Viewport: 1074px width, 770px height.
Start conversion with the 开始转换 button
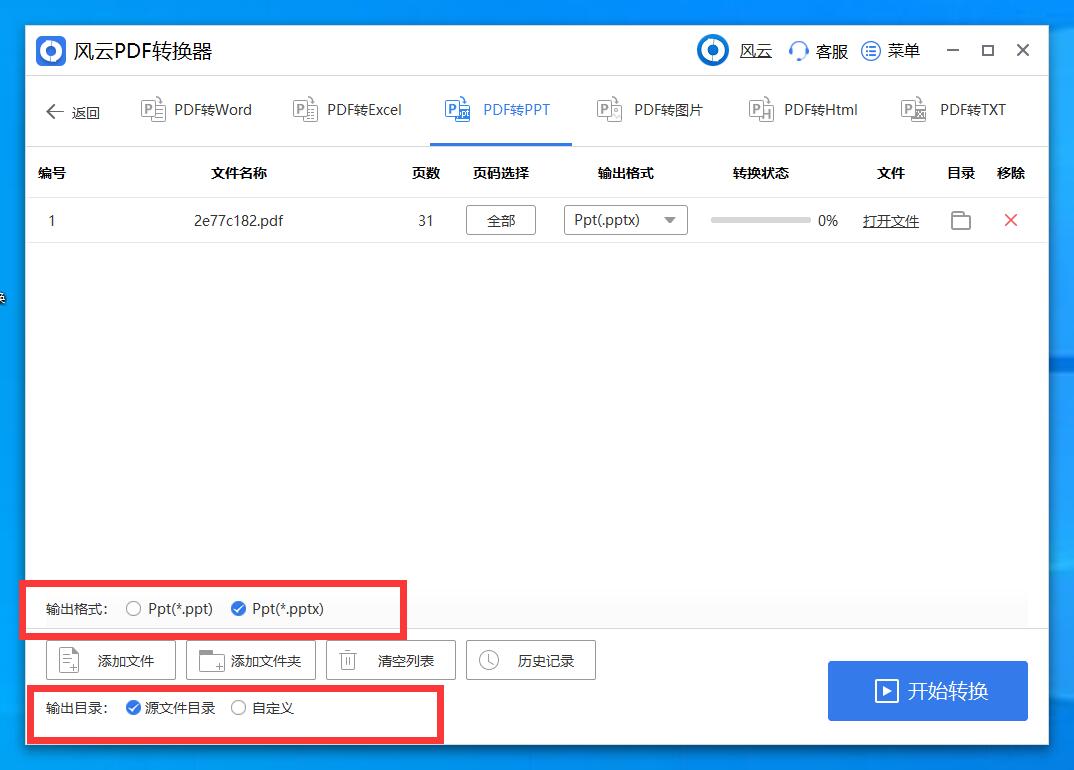click(x=927, y=691)
